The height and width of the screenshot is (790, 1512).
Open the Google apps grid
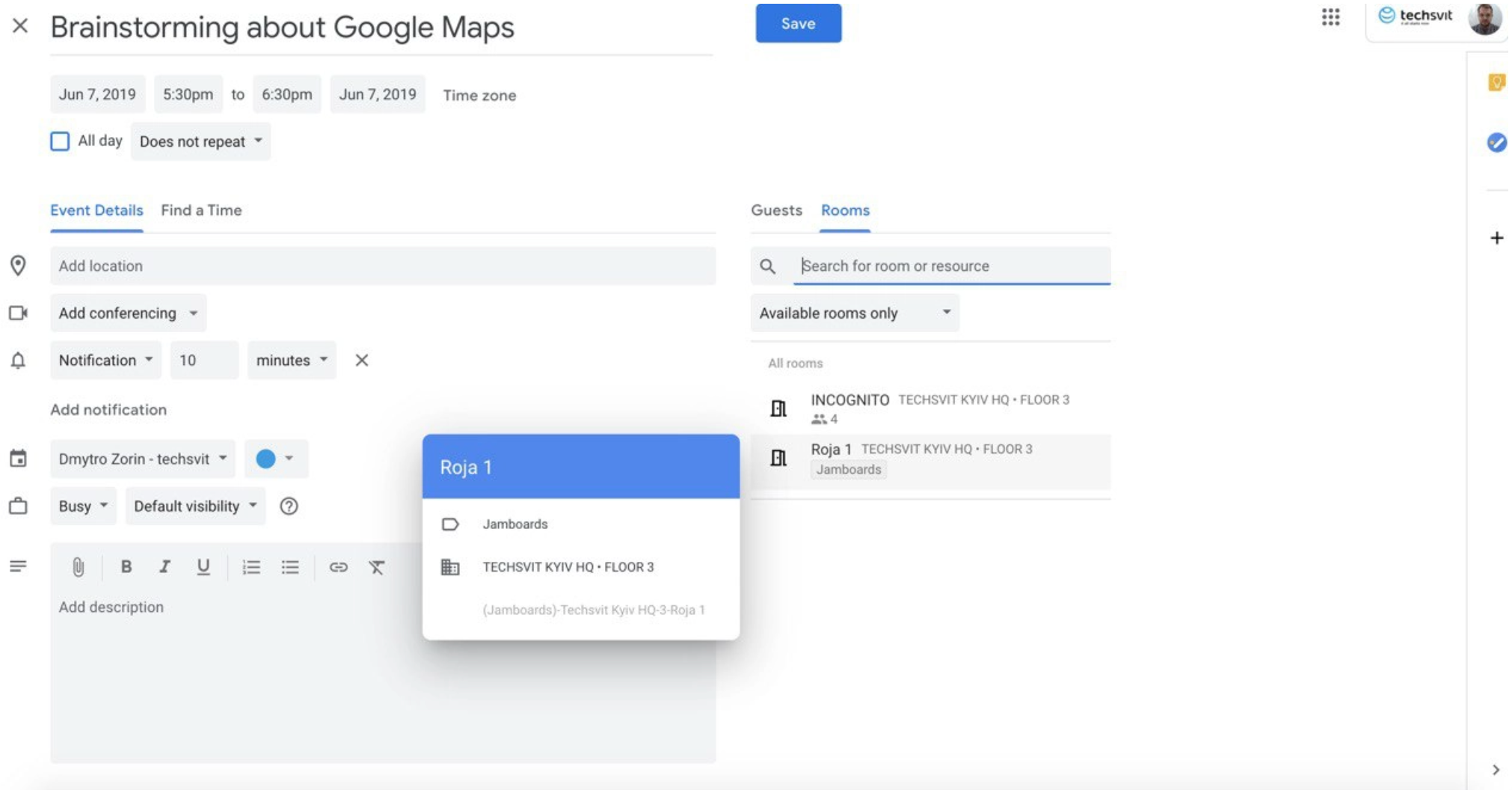1330,16
